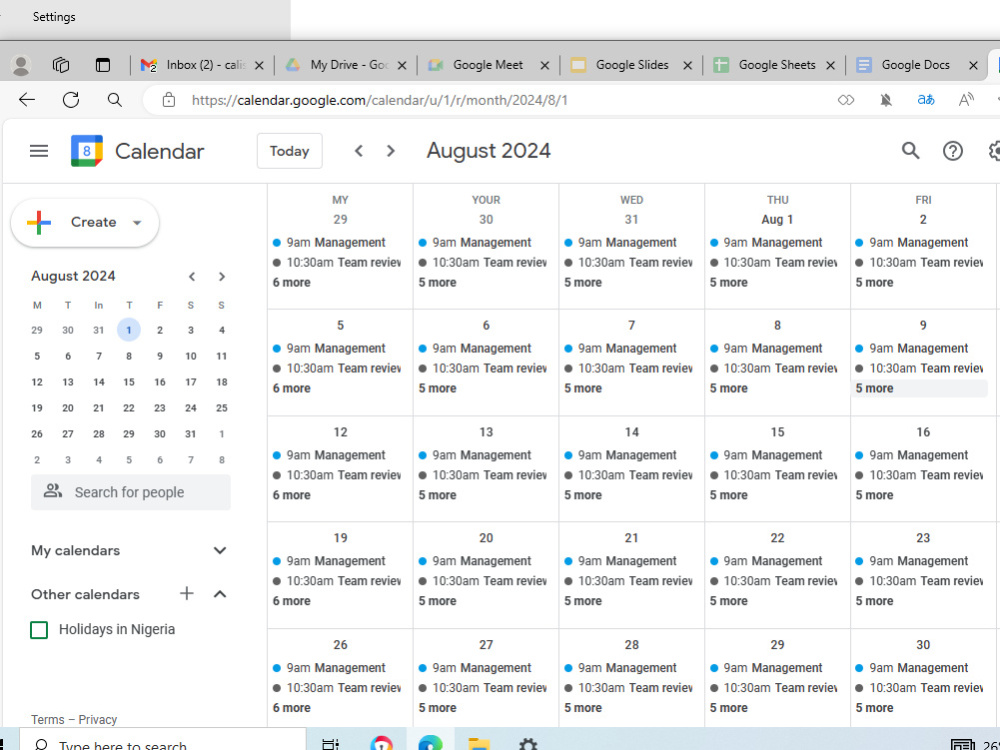This screenshot has height=750, width=1000.
Task: Select August 24 in the mini calendar
Action: pyautogui.click(x=191, y=408)
